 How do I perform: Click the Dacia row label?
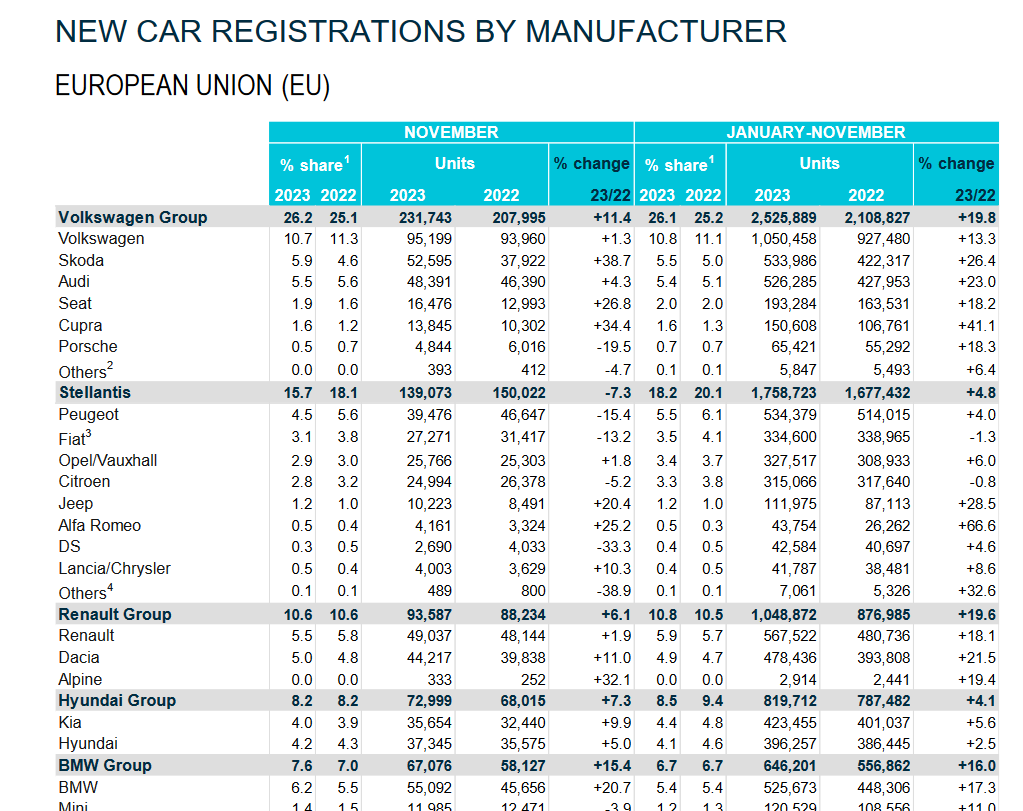[x=80, y=657]
